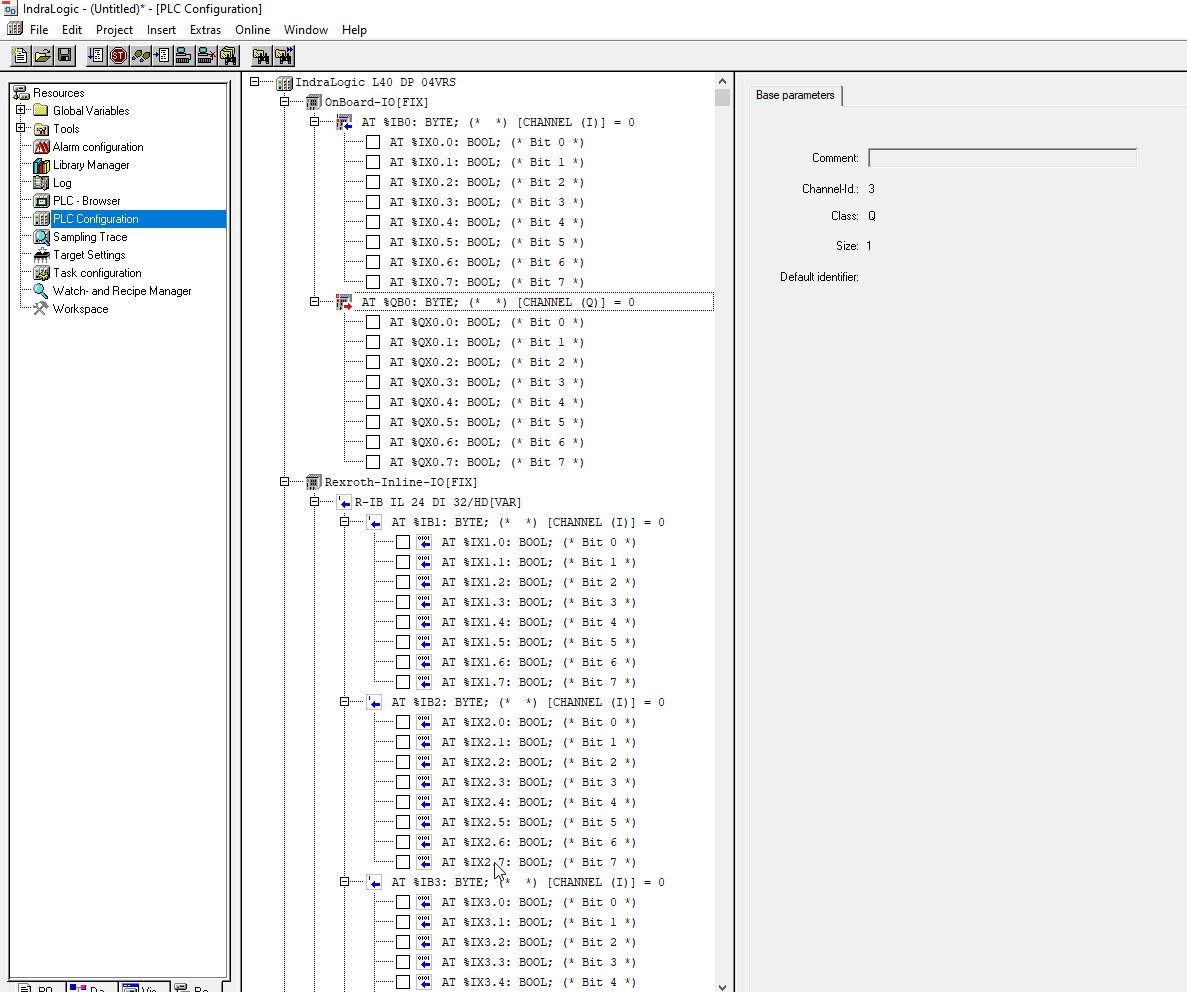Select Task configuration in Resources tree

96,273
